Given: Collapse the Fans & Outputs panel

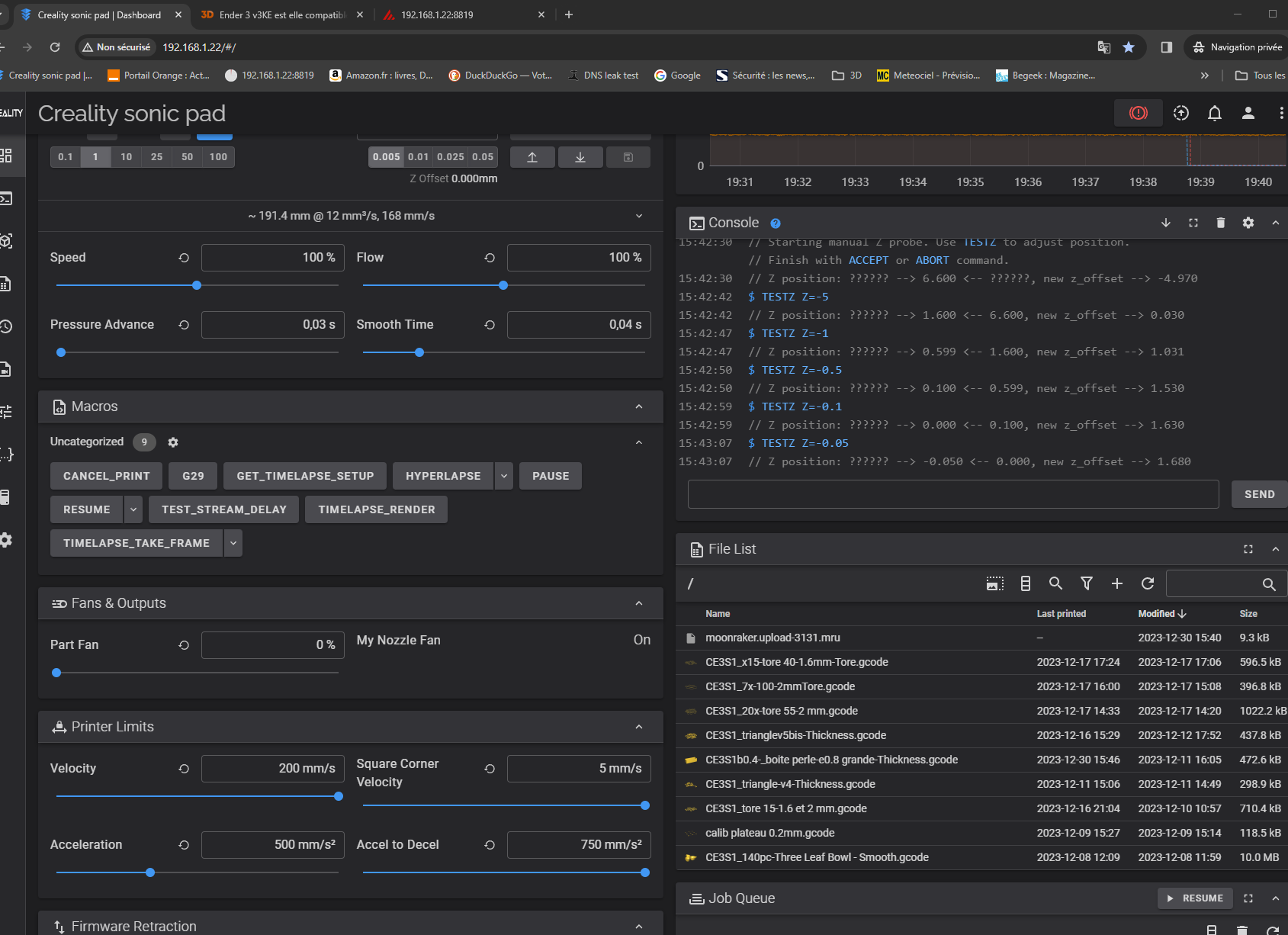Looking at the screenshot, I should click(x=639, y=603).
